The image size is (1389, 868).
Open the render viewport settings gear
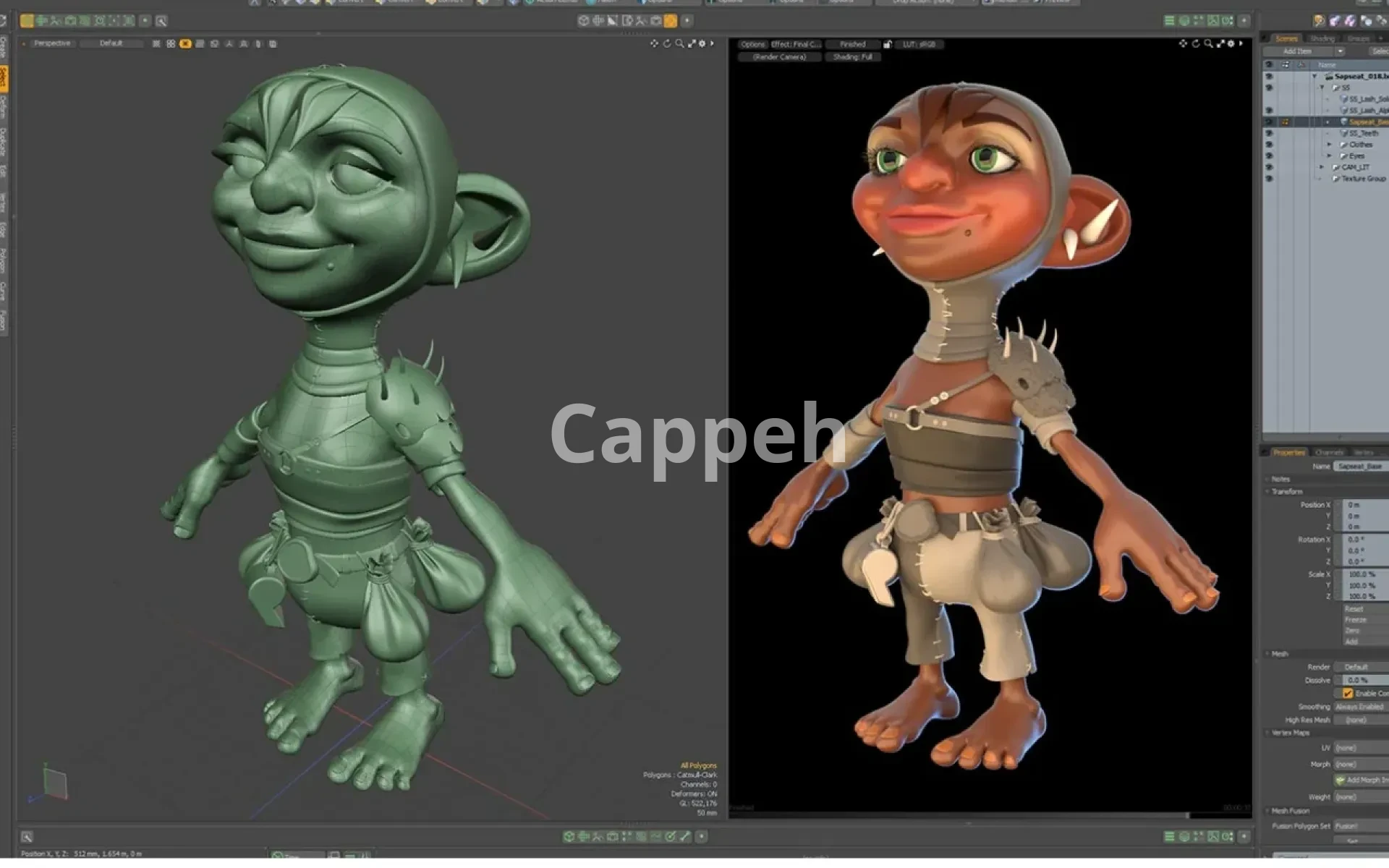click(x=1231, y=43)
